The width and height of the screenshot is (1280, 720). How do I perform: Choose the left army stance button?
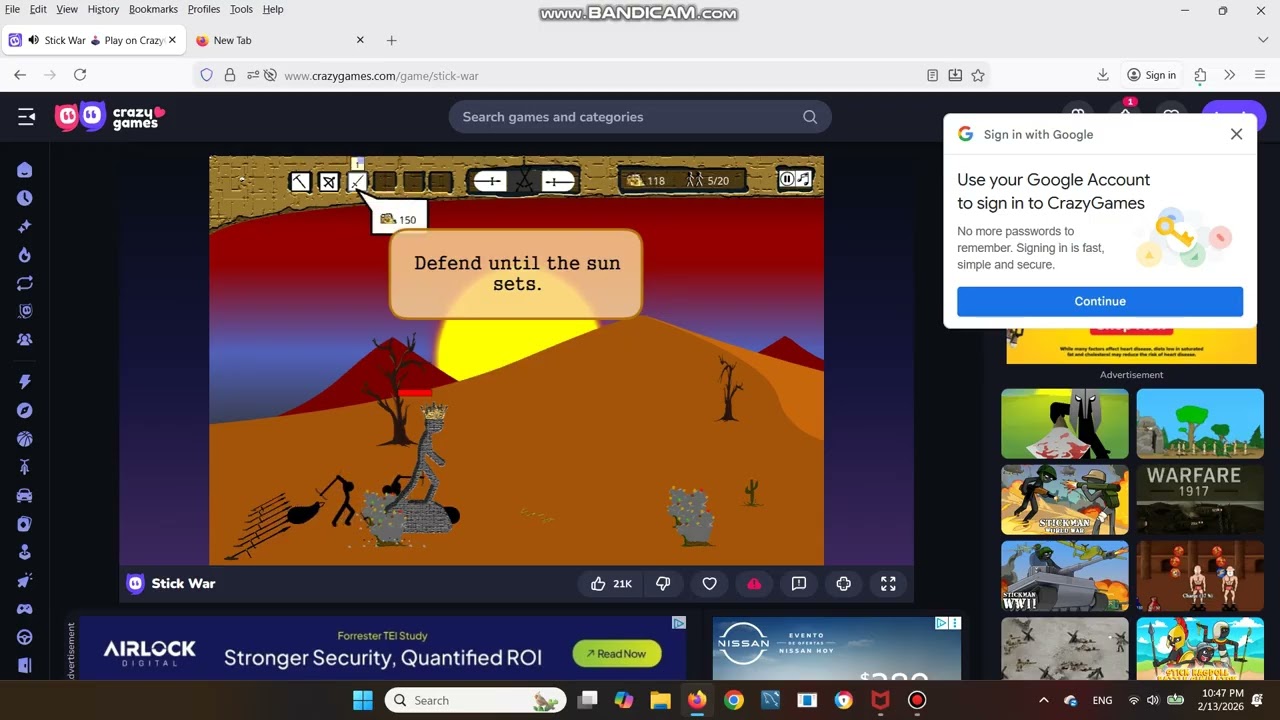point(490,181)
